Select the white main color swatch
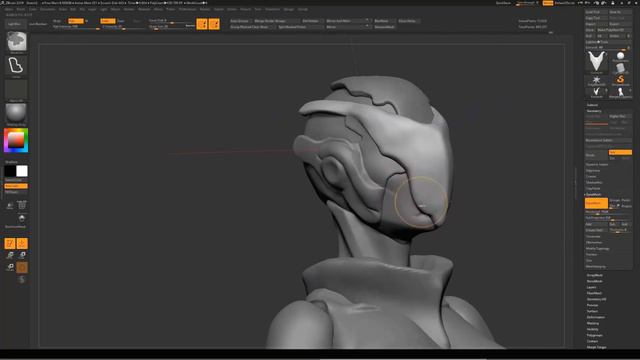Screen dimensions: 640x360 tap(22, 171)
